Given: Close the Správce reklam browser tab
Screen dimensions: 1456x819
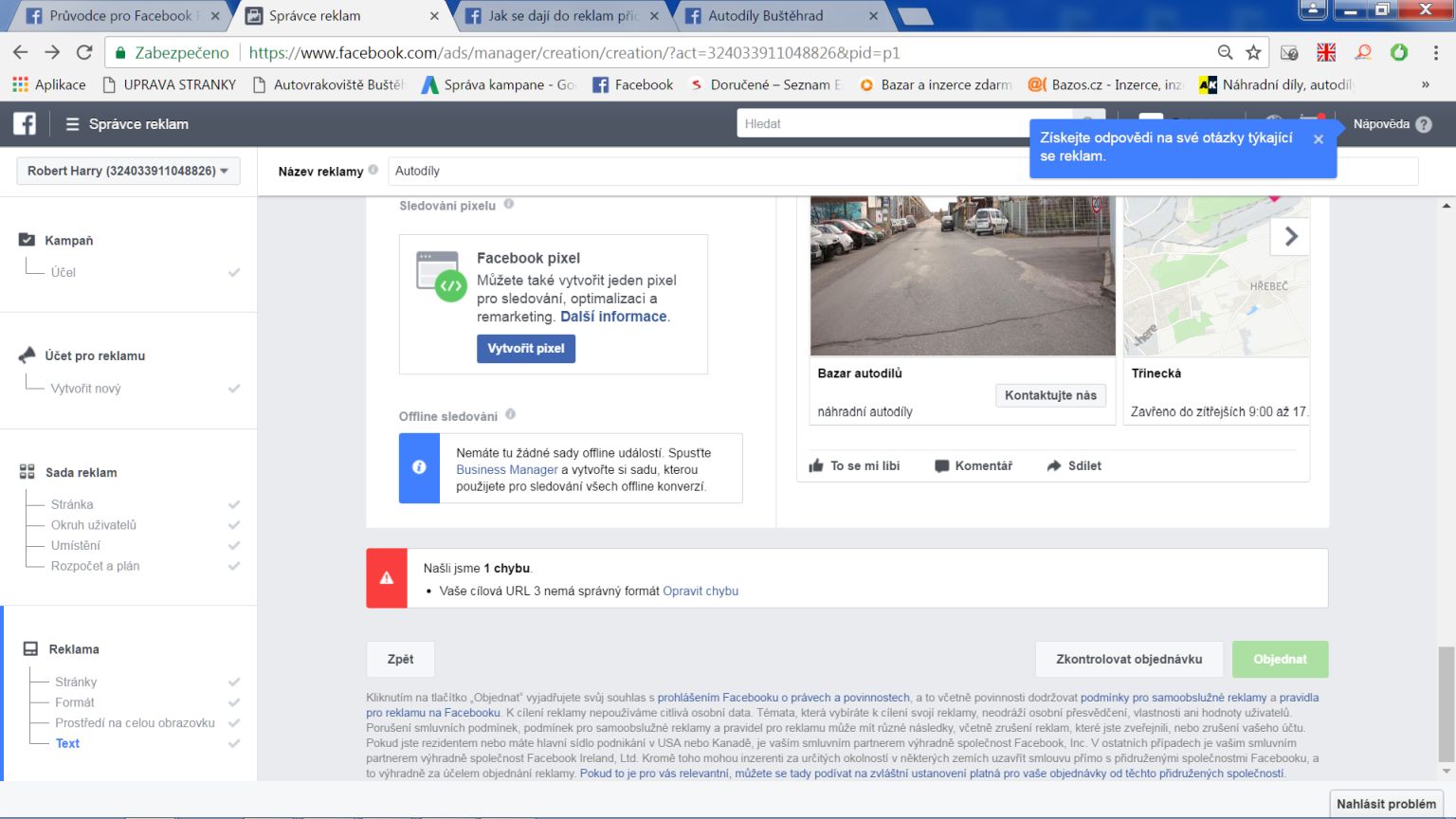Looking at the screenshot, I should pos(434,15).
